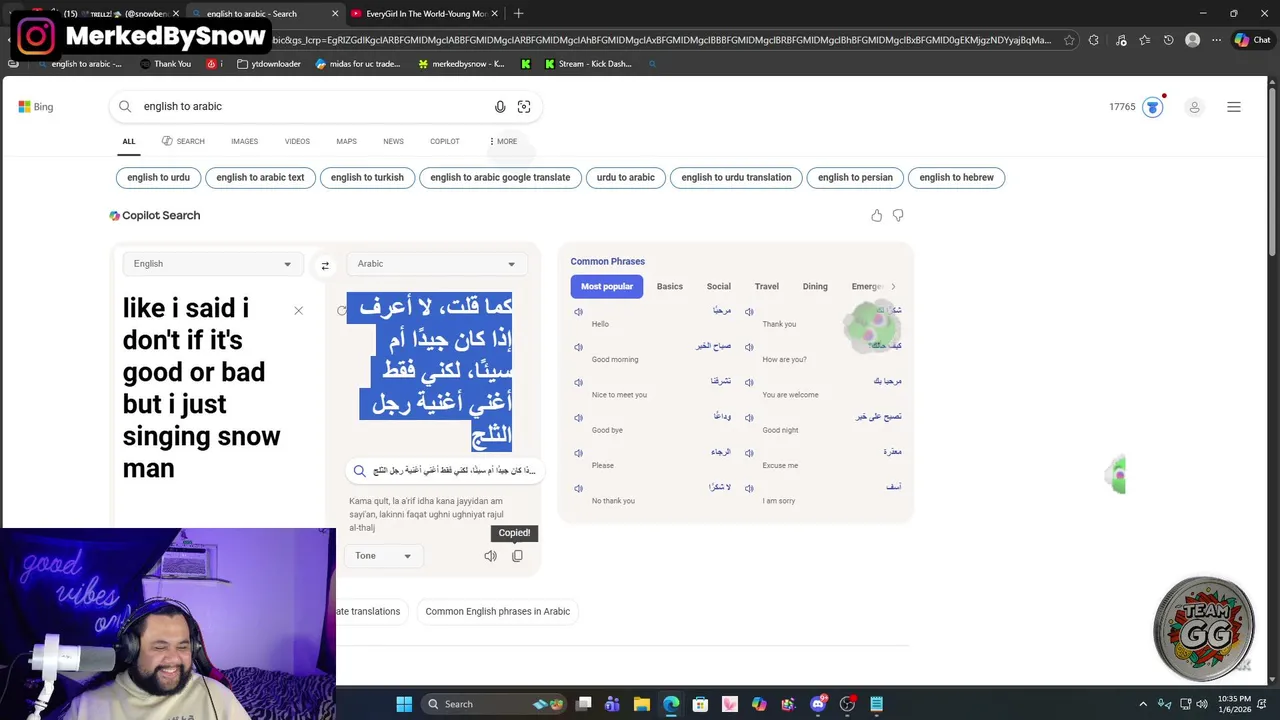Viewport: 1280px width, 720px height.
Task: Click the 'english to hebrew' chip
Action: [x=957, y=178]
